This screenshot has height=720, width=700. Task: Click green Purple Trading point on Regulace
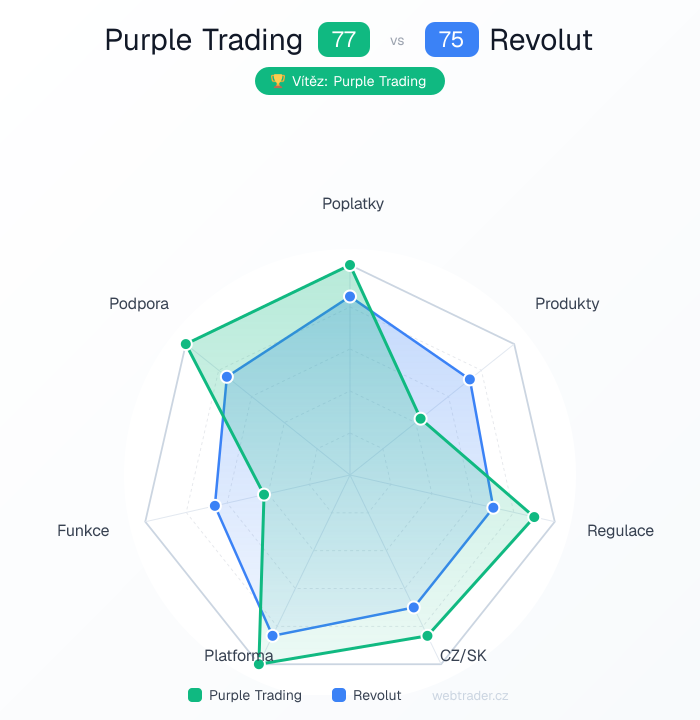[x=534, y=517]
